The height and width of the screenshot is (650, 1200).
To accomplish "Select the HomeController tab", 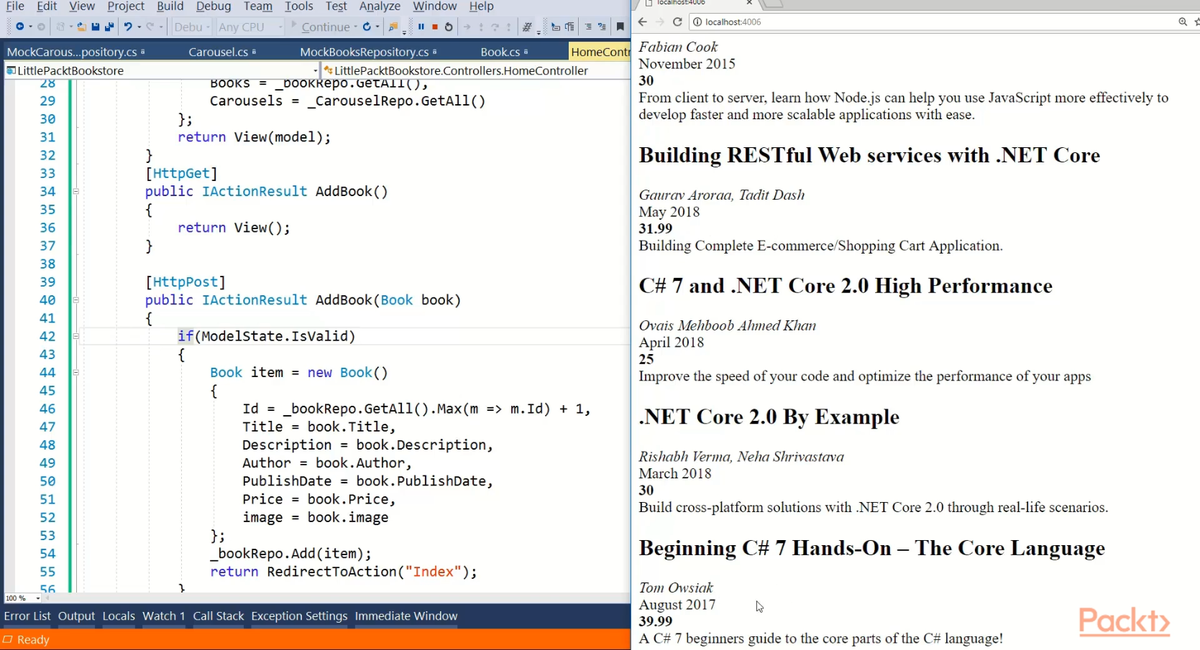I will [599, 52].
